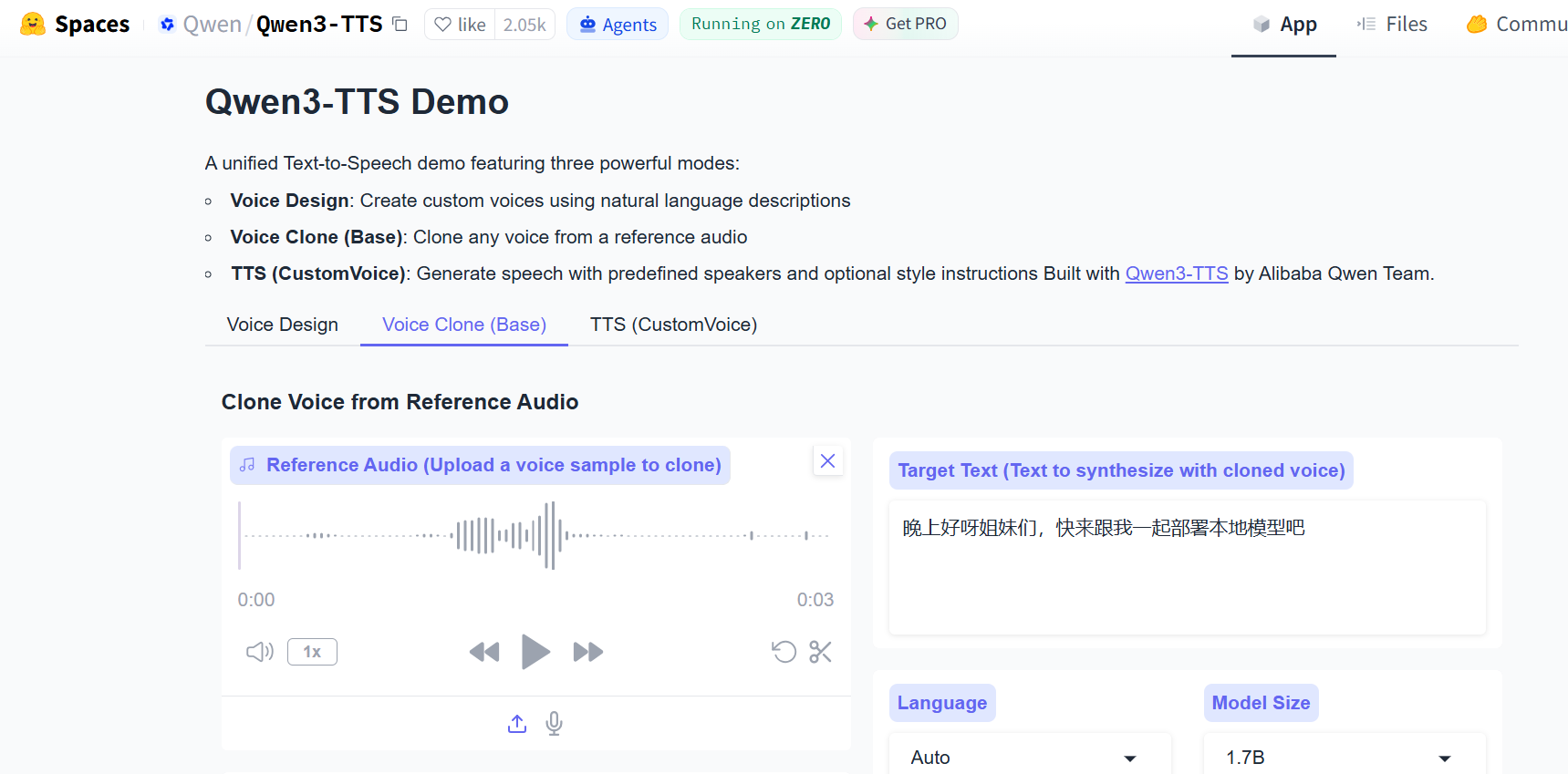Remove the reference audio with the X button

[x=827, y=461]
